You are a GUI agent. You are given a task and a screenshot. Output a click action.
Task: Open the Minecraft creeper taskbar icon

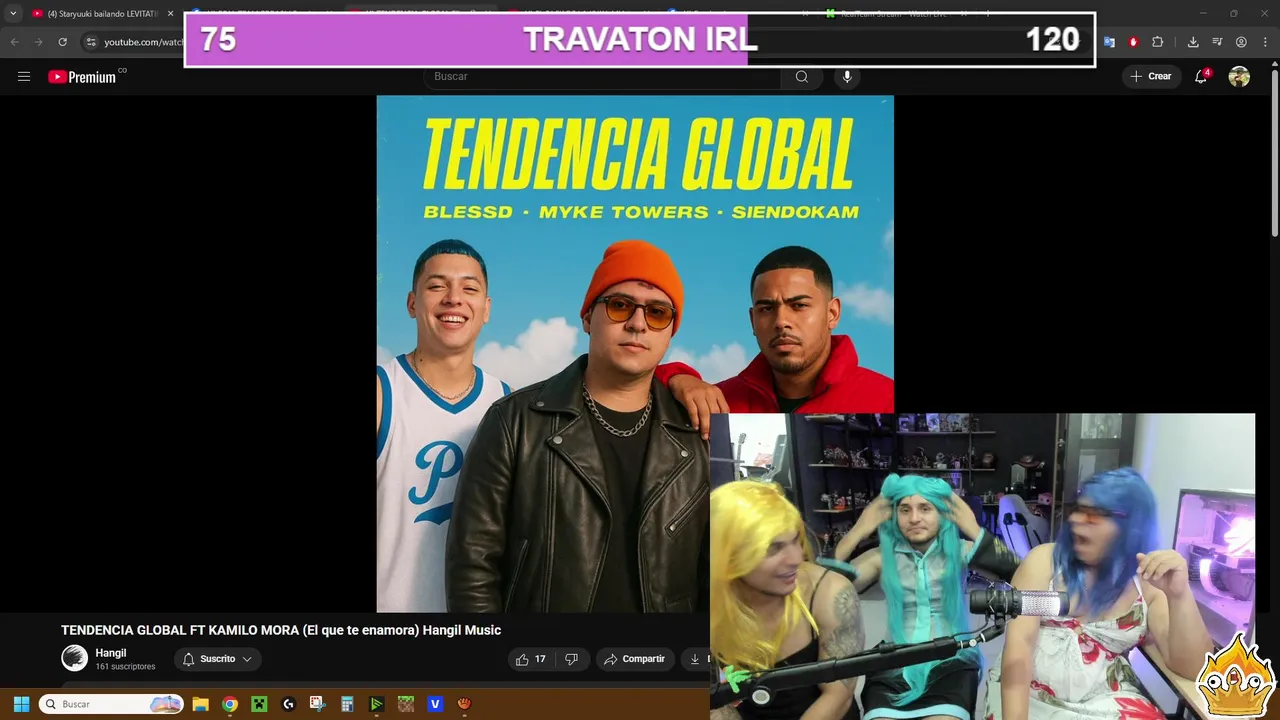pyautogui.click(x=259, y=704)
